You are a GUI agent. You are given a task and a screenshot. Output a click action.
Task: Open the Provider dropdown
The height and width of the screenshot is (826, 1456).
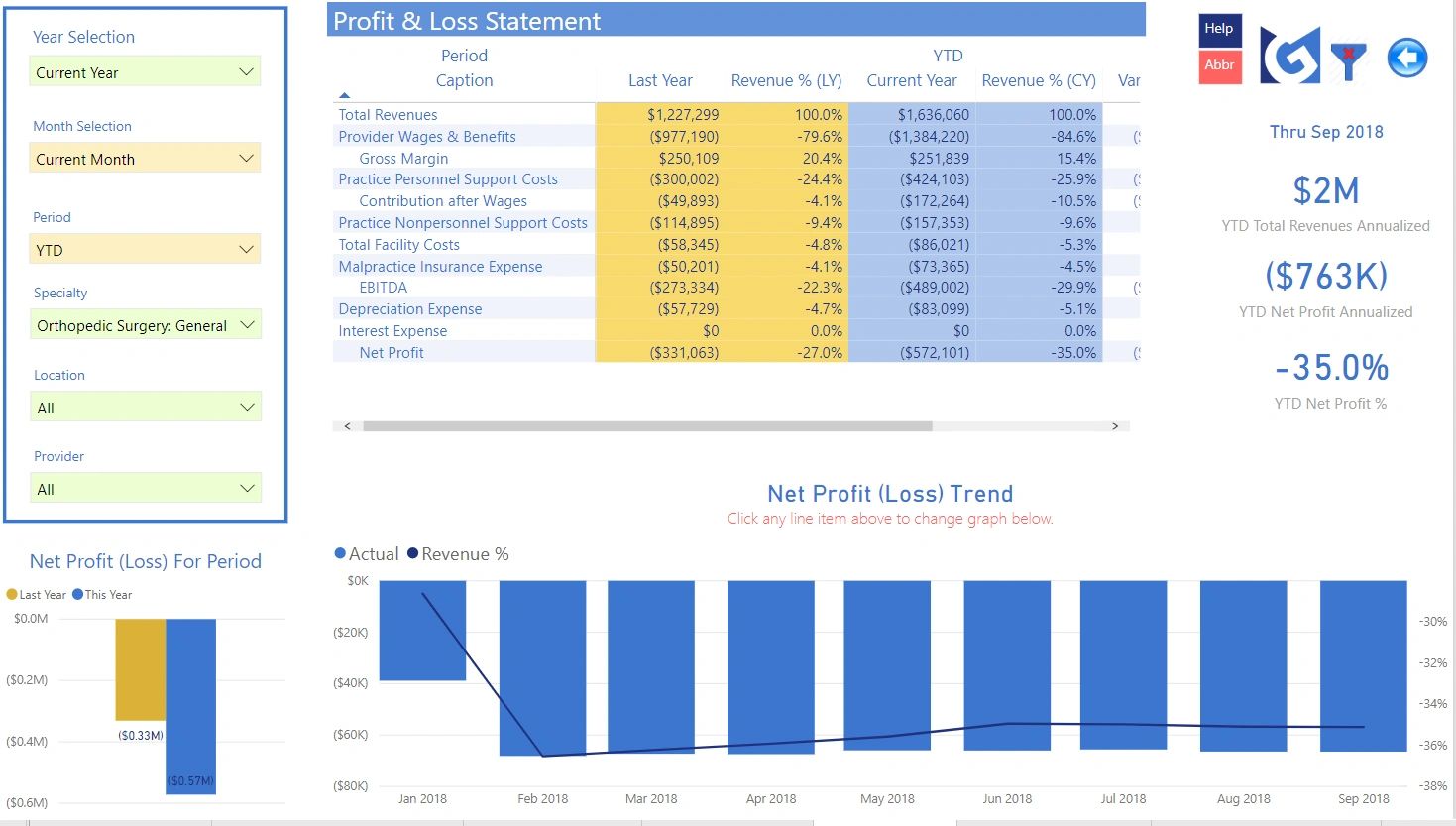(x=145, y=489)
